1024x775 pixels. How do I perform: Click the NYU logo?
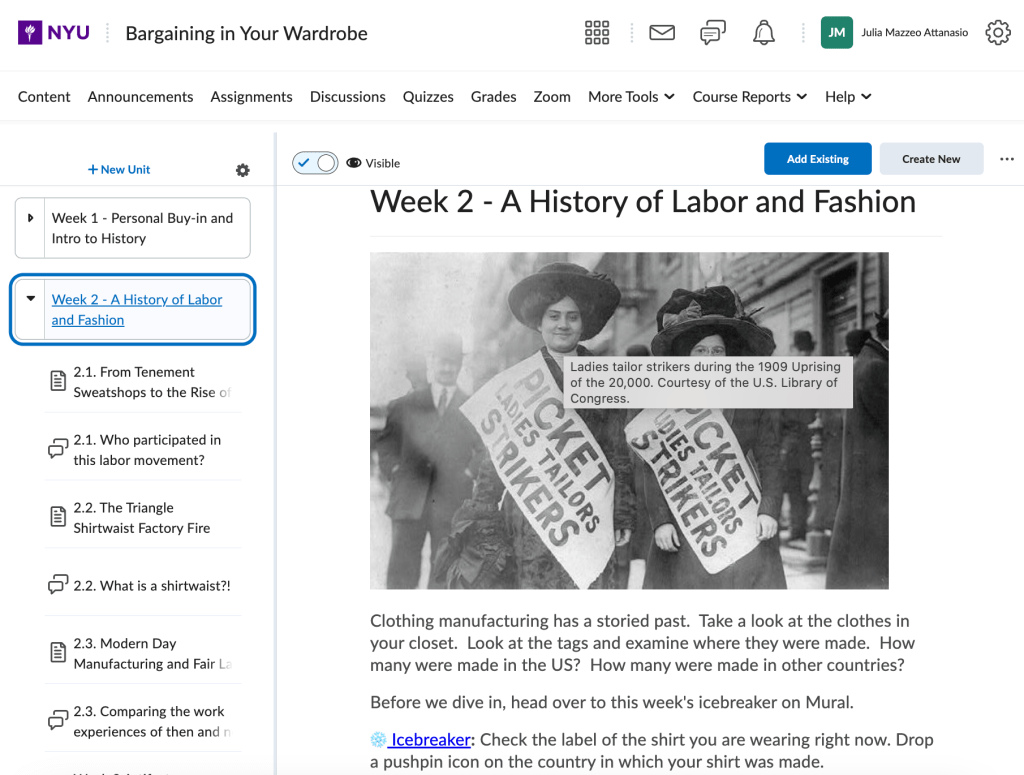[54, 33]
